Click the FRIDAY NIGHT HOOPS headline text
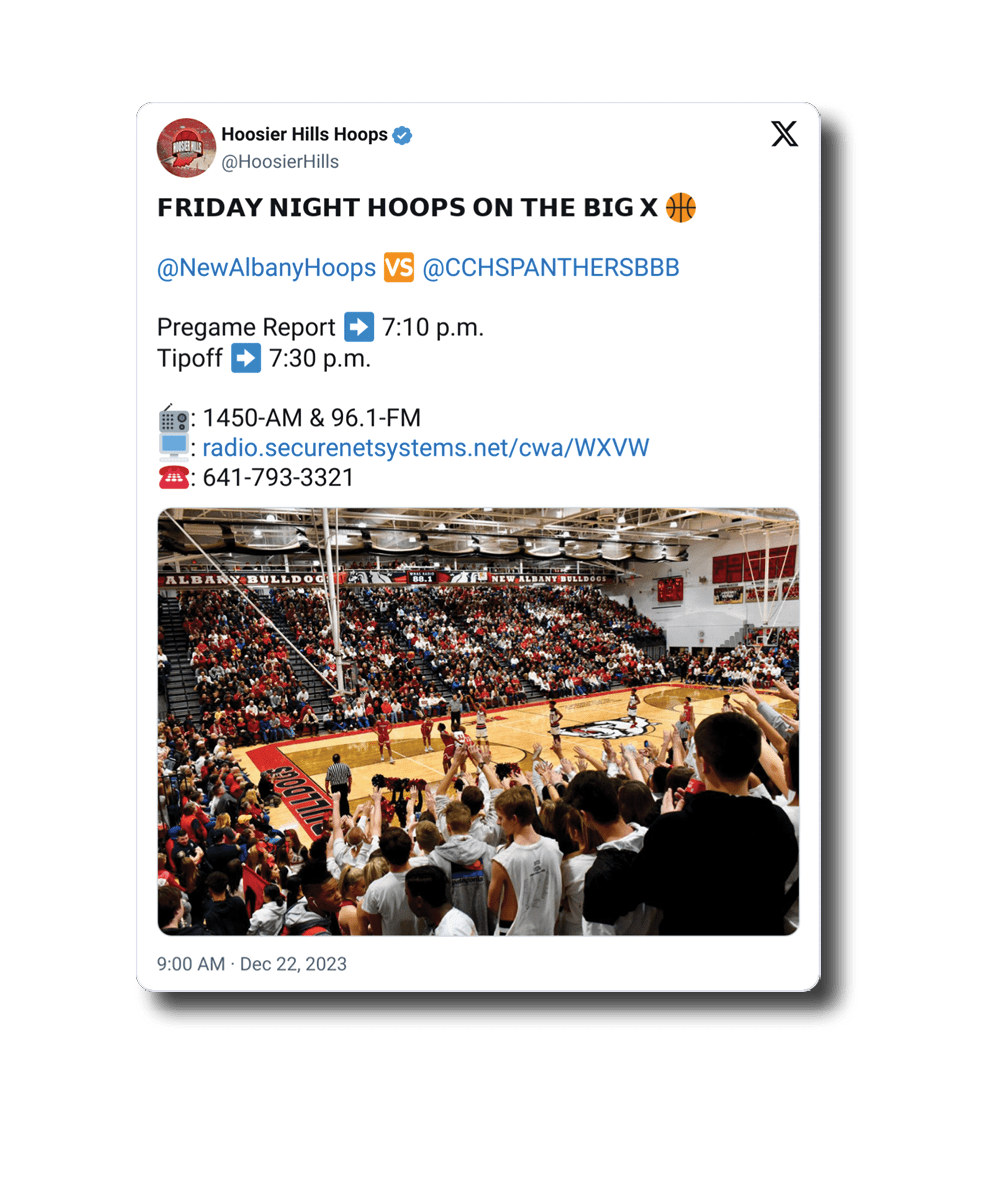 point(407,207)
